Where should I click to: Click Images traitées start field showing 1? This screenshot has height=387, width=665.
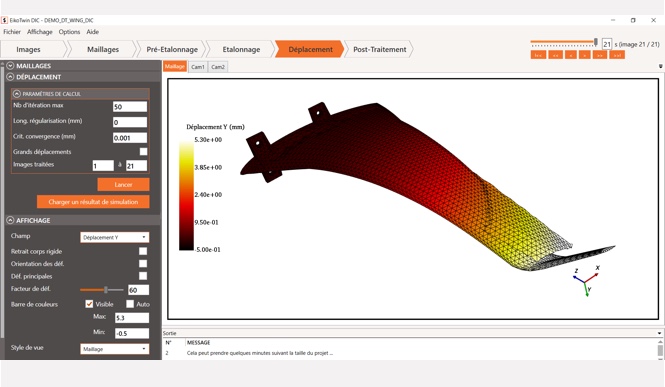coord(103,166)
